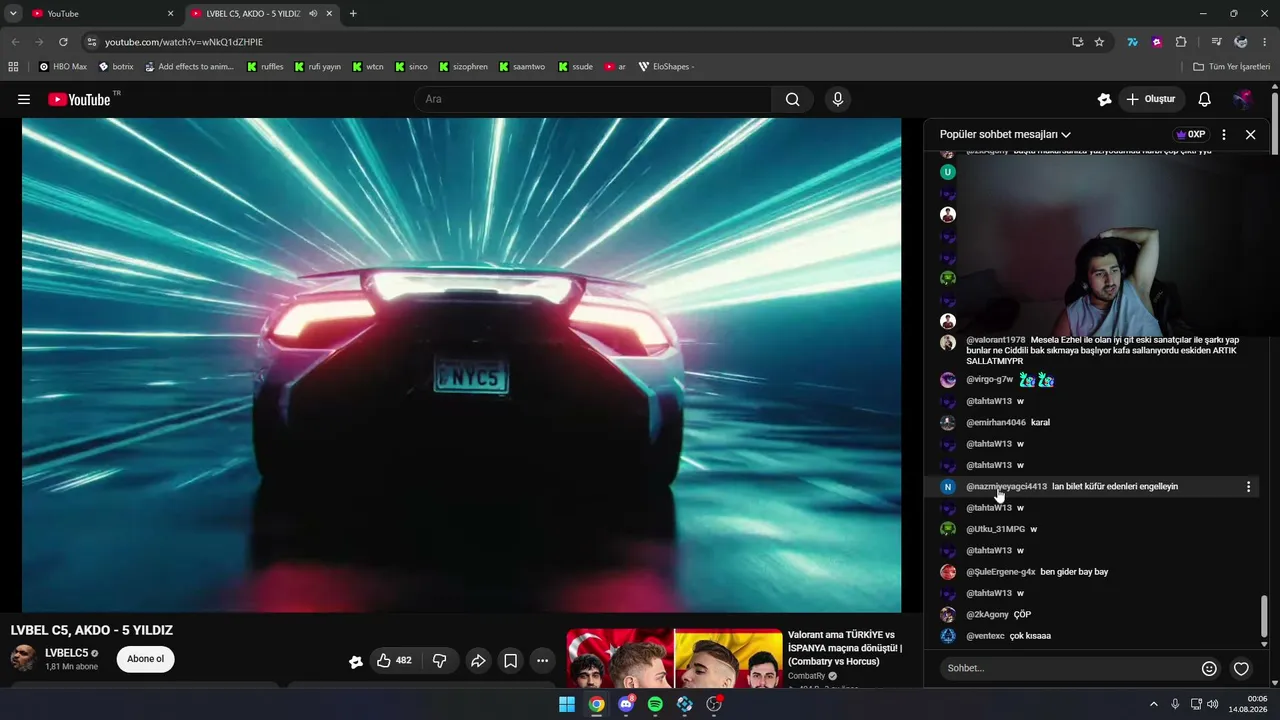Image resolution: width=1280 pixels, height=720 pixels.
Task: Open the HBO Max bookmark
Action: tap(63, 67)
